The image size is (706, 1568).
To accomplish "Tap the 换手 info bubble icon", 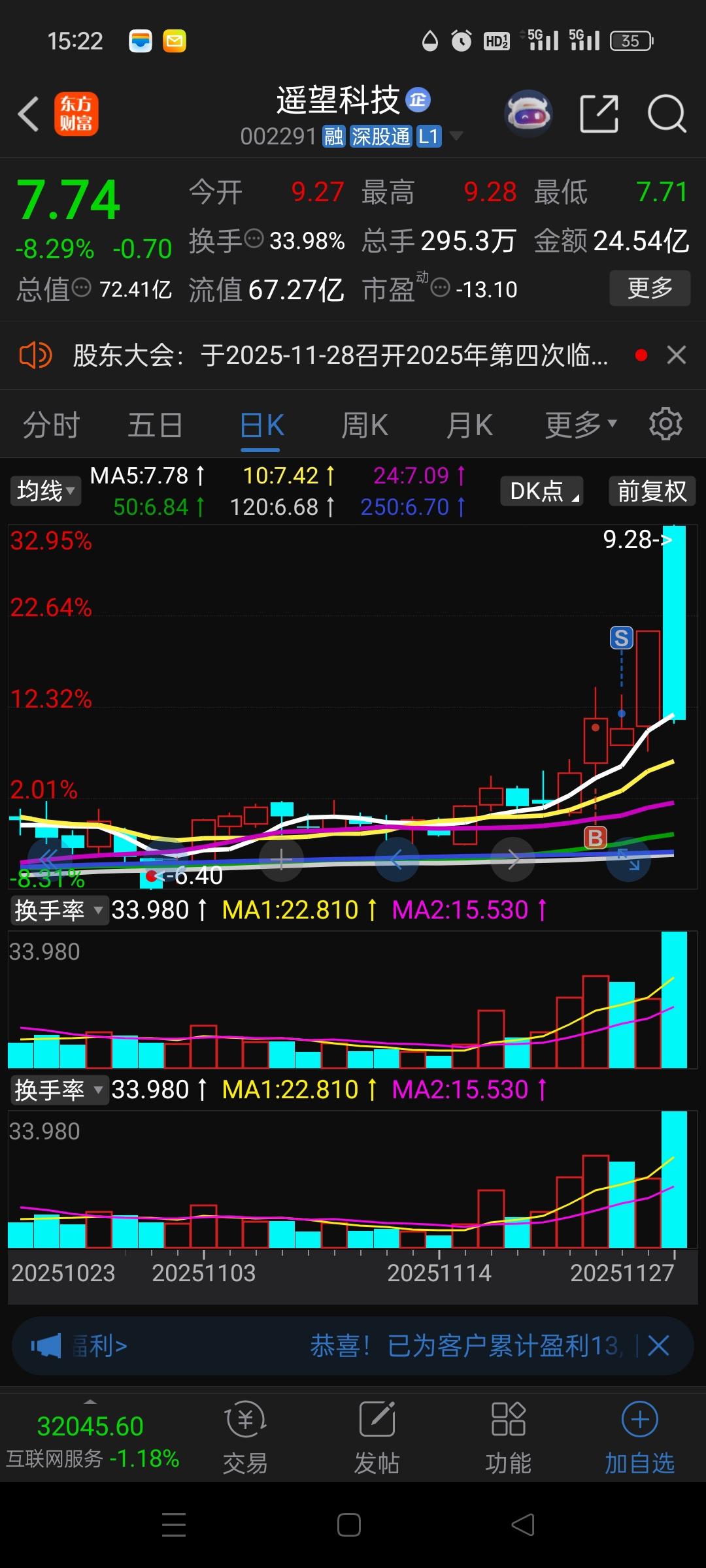I will point(254,239).
